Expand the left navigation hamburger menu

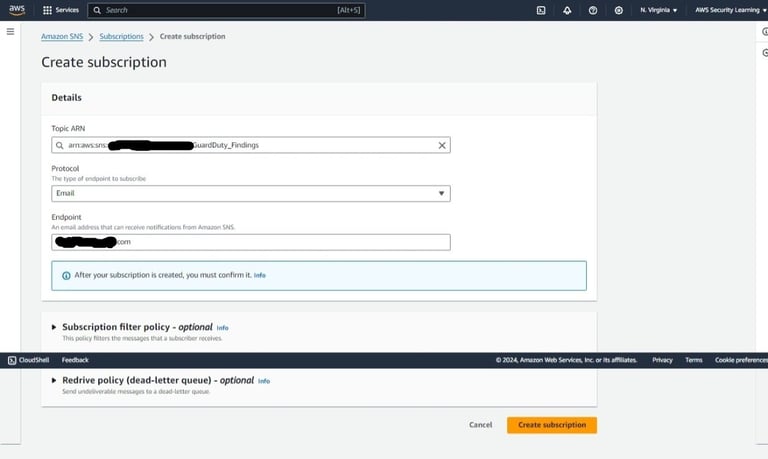(10, 32)
